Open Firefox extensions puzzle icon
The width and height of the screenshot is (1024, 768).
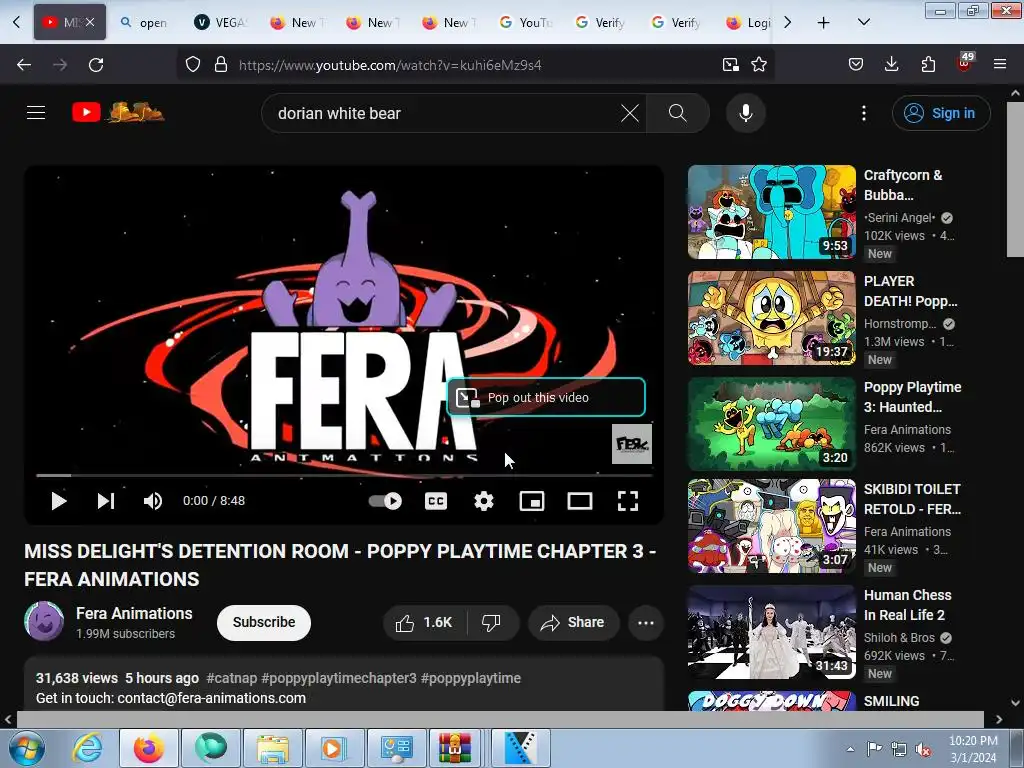tap(928, 65)
